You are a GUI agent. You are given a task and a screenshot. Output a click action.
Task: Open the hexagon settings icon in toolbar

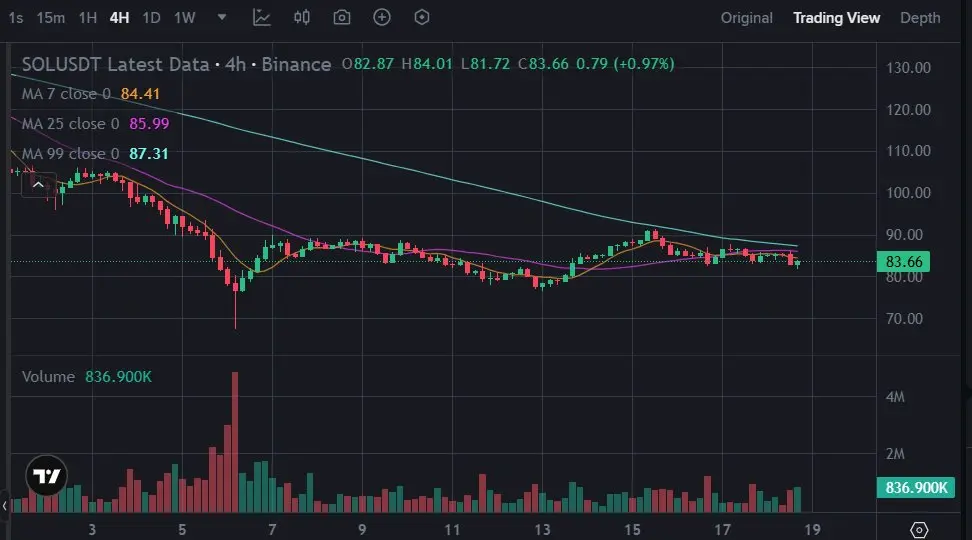tap(422, 17)
